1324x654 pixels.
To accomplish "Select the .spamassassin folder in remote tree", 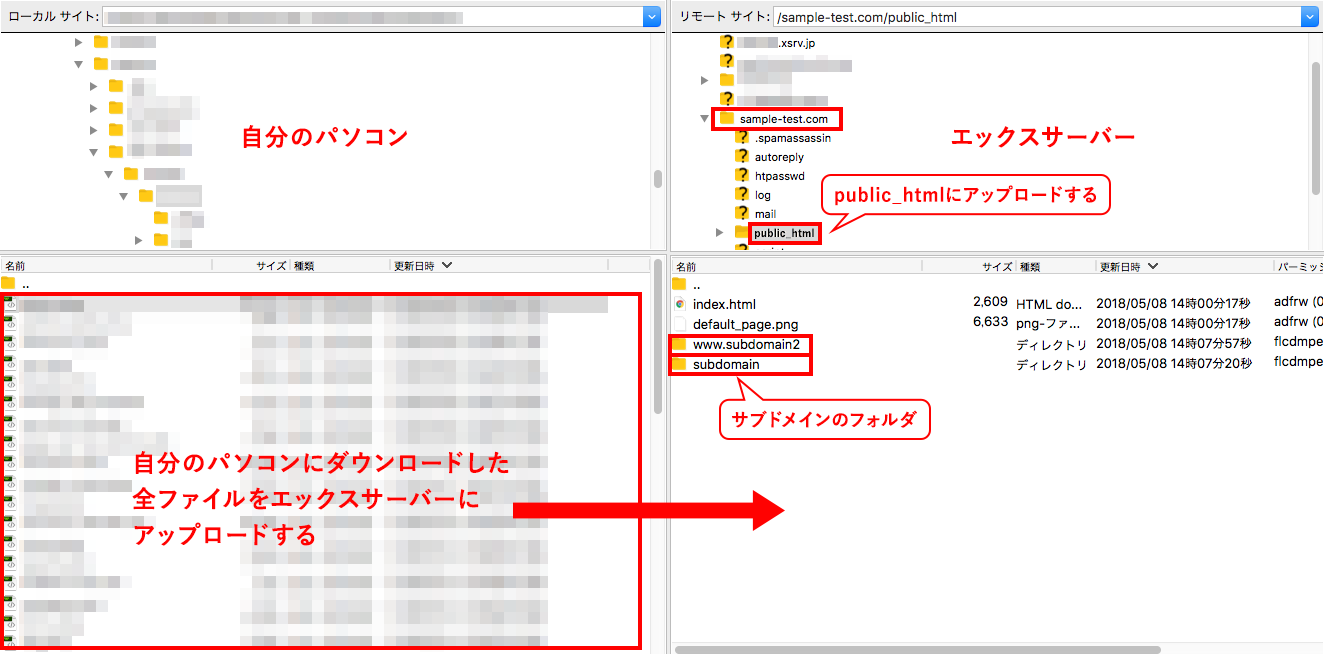I will pos(793,138).
